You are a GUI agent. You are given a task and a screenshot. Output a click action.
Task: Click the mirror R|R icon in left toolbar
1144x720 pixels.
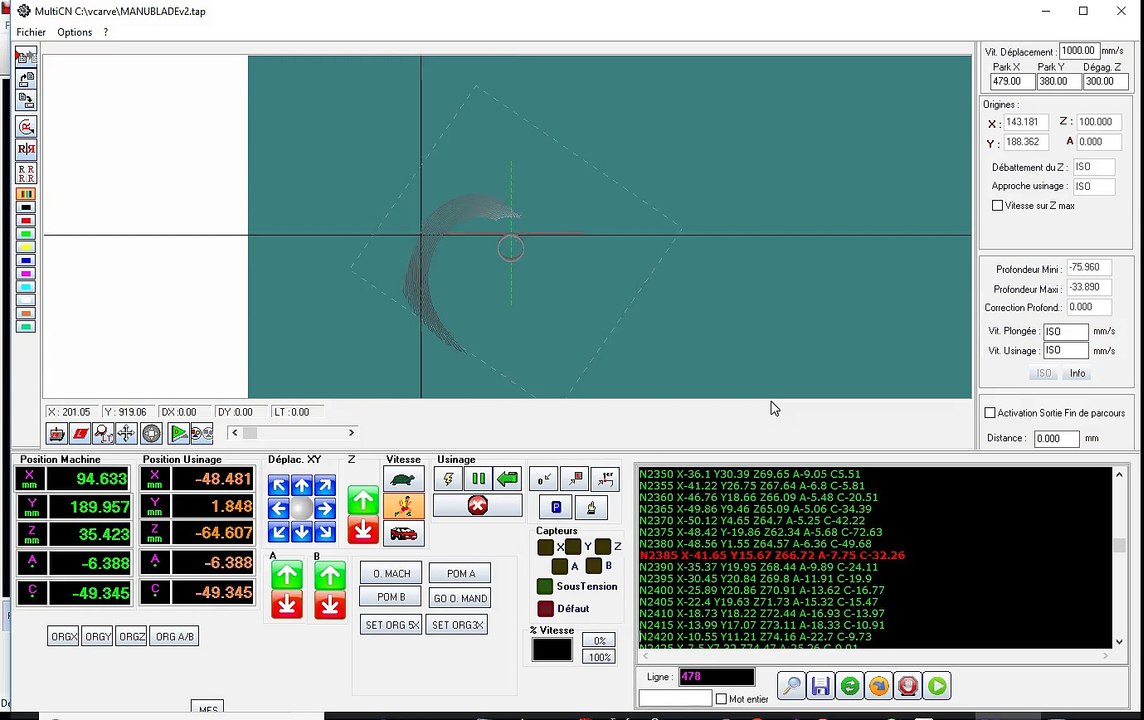point(26,149)
